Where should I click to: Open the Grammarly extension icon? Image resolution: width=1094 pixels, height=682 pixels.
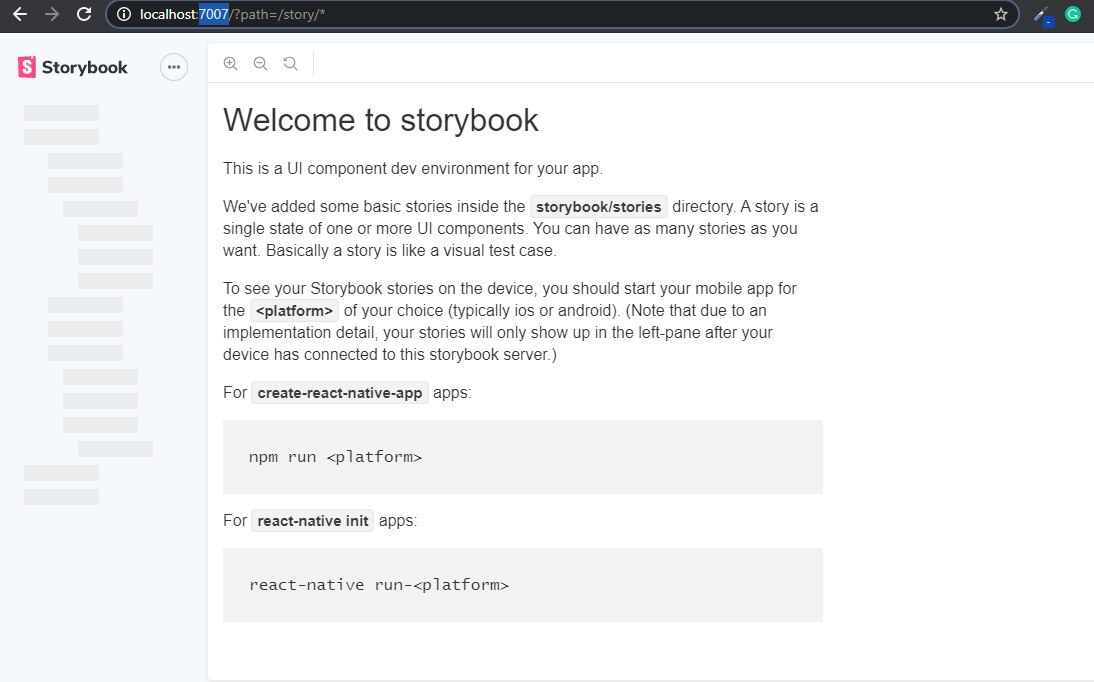point(1073,14)
